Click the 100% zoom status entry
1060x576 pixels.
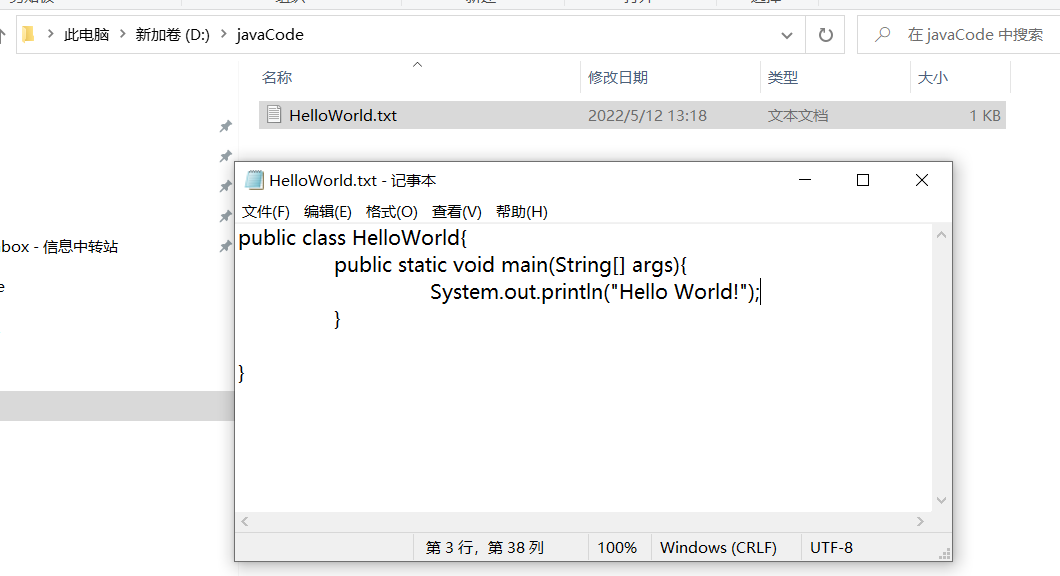(x=617, y=548)
